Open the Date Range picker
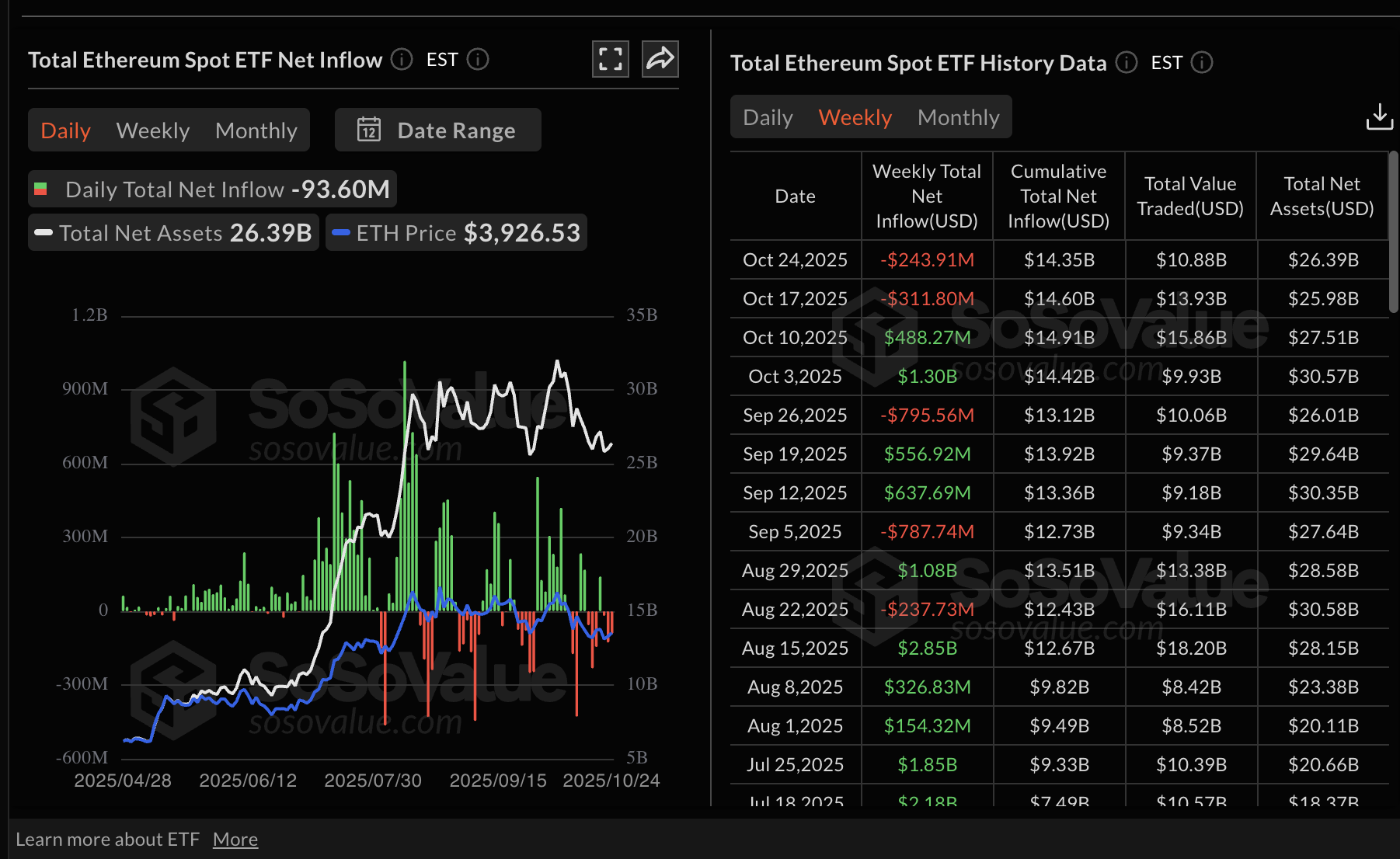Viewport: 1400px width, 859px height. pos(438,130)
